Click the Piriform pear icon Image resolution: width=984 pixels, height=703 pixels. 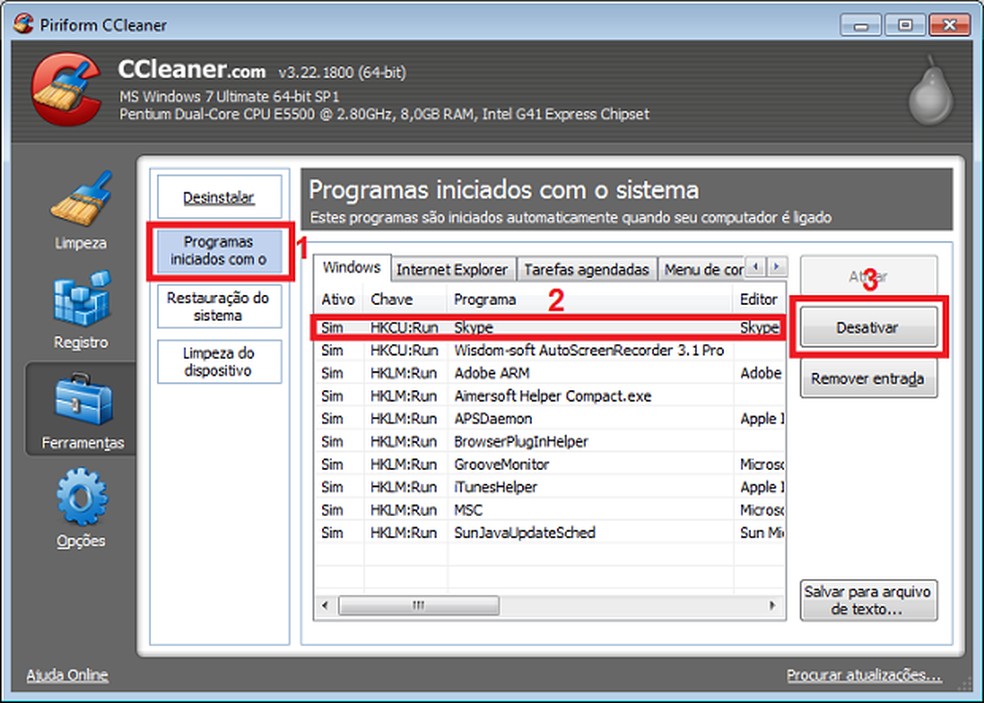click(x=931, y=90)
